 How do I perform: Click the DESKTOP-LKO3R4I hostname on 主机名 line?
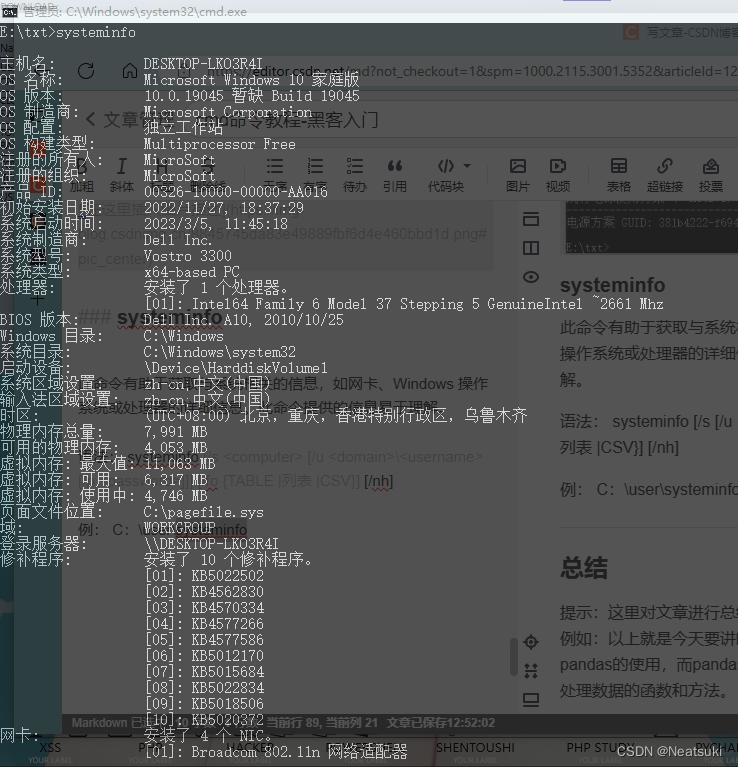click(x=203, y=64)
